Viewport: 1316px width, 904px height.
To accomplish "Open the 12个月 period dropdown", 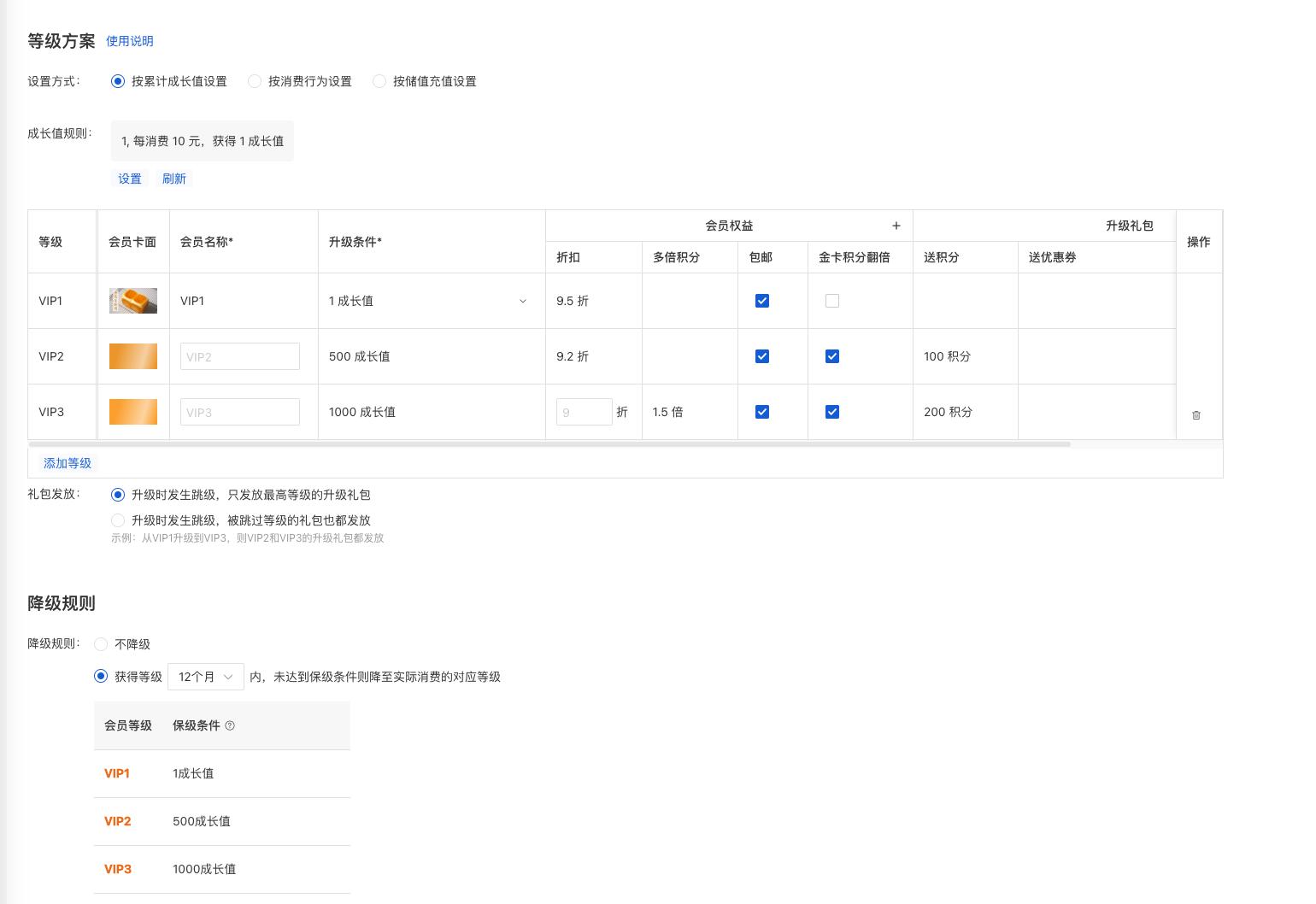I will pos(206,677).
